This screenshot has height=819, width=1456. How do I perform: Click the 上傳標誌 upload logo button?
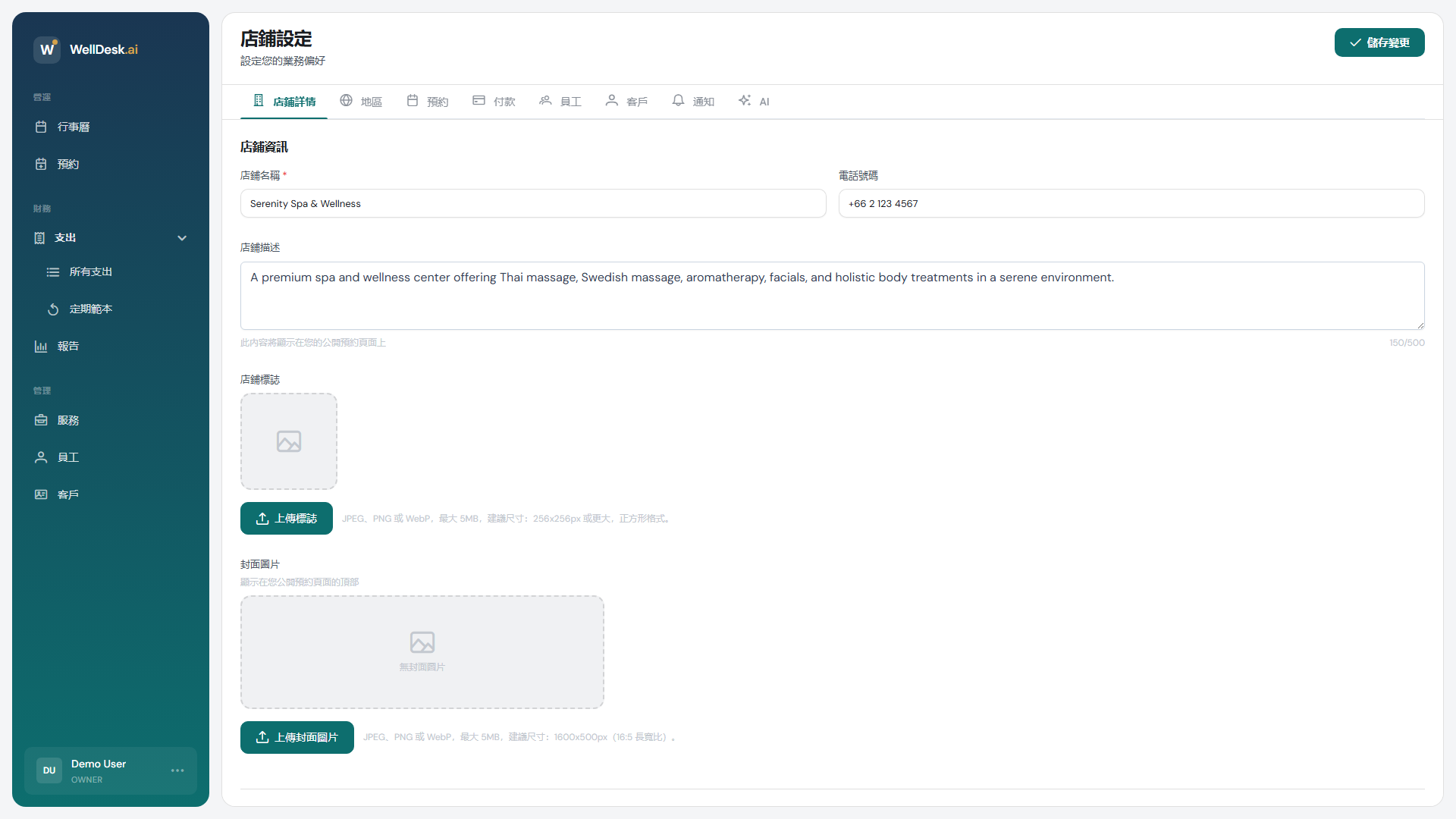[286, 518]
